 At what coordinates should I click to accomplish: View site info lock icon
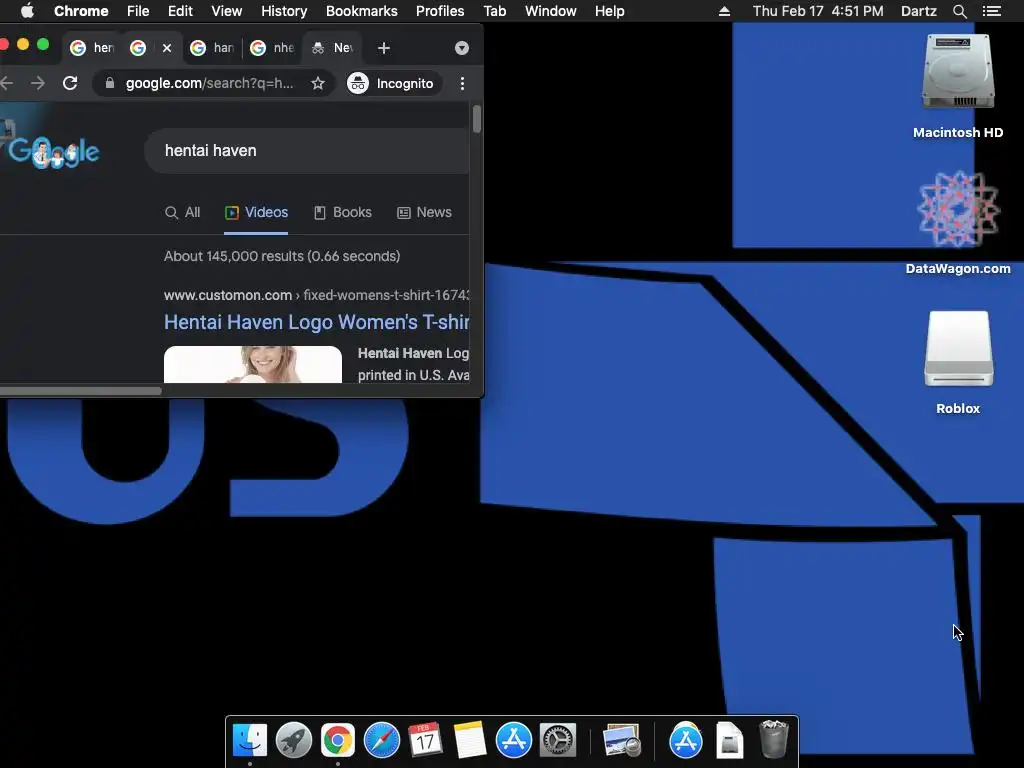(x=110, y=83)
